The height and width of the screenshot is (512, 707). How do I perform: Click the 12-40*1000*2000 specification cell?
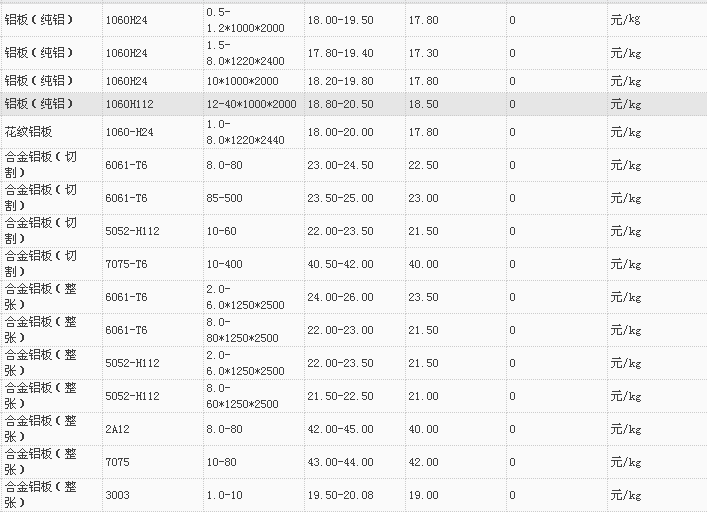251,104
